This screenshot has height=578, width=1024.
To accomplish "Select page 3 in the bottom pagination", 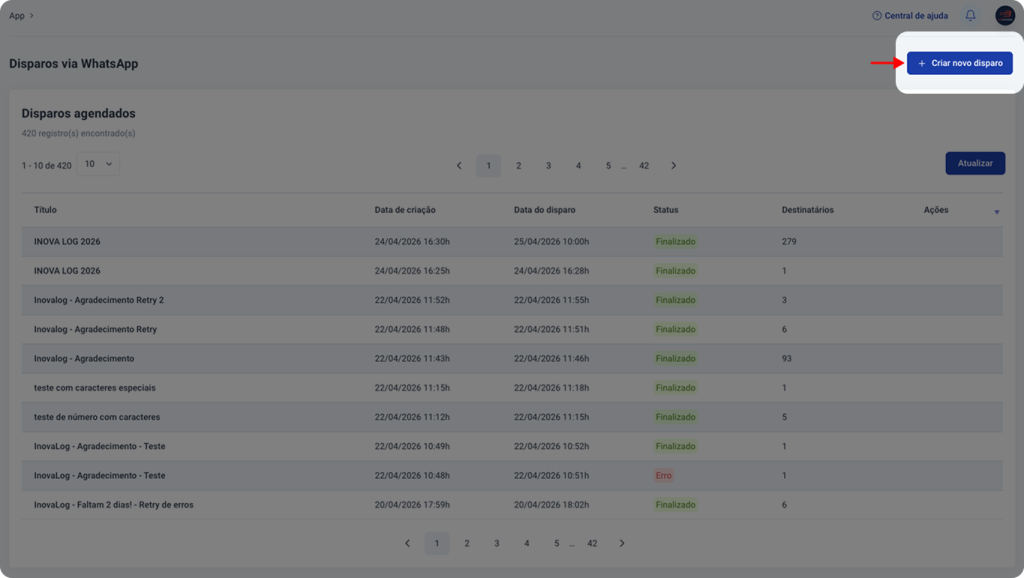I will [496, 543].
